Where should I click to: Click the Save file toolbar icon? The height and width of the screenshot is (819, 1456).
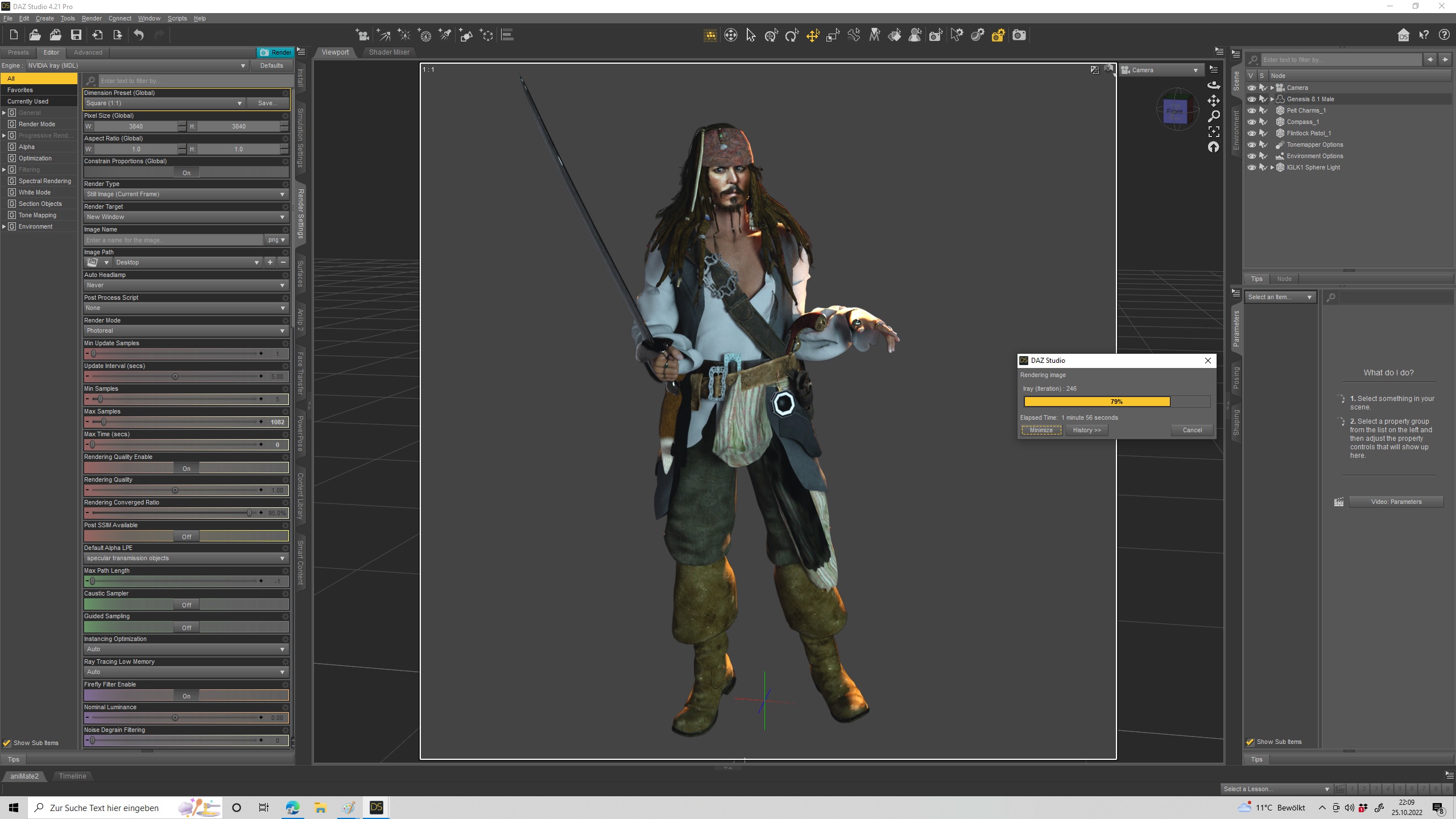tap(76, 35)
